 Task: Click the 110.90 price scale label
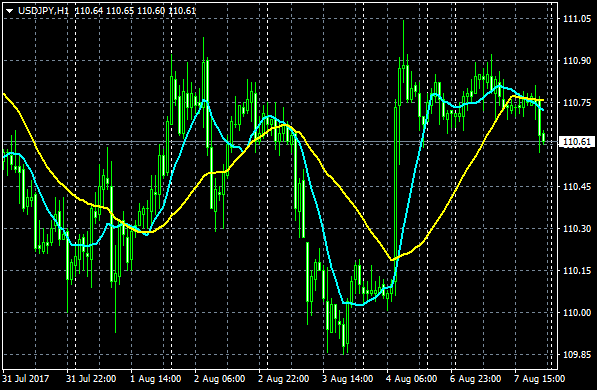pos(577,61)
